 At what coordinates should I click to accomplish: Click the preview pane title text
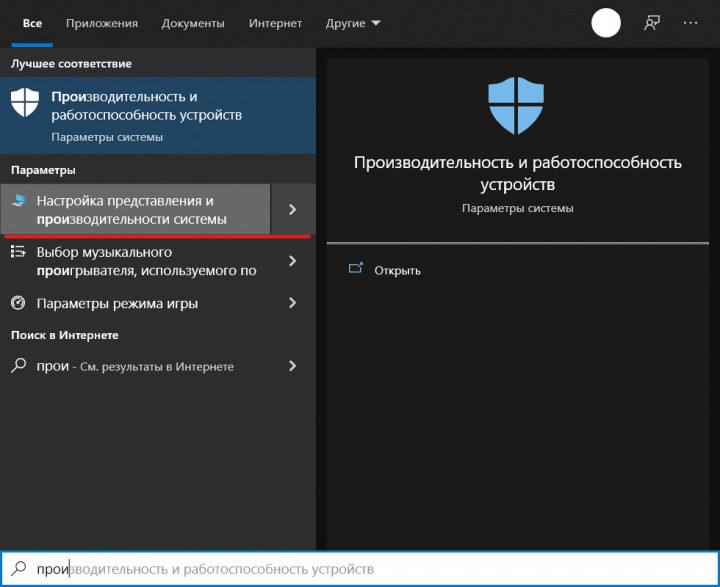point(518,173)
